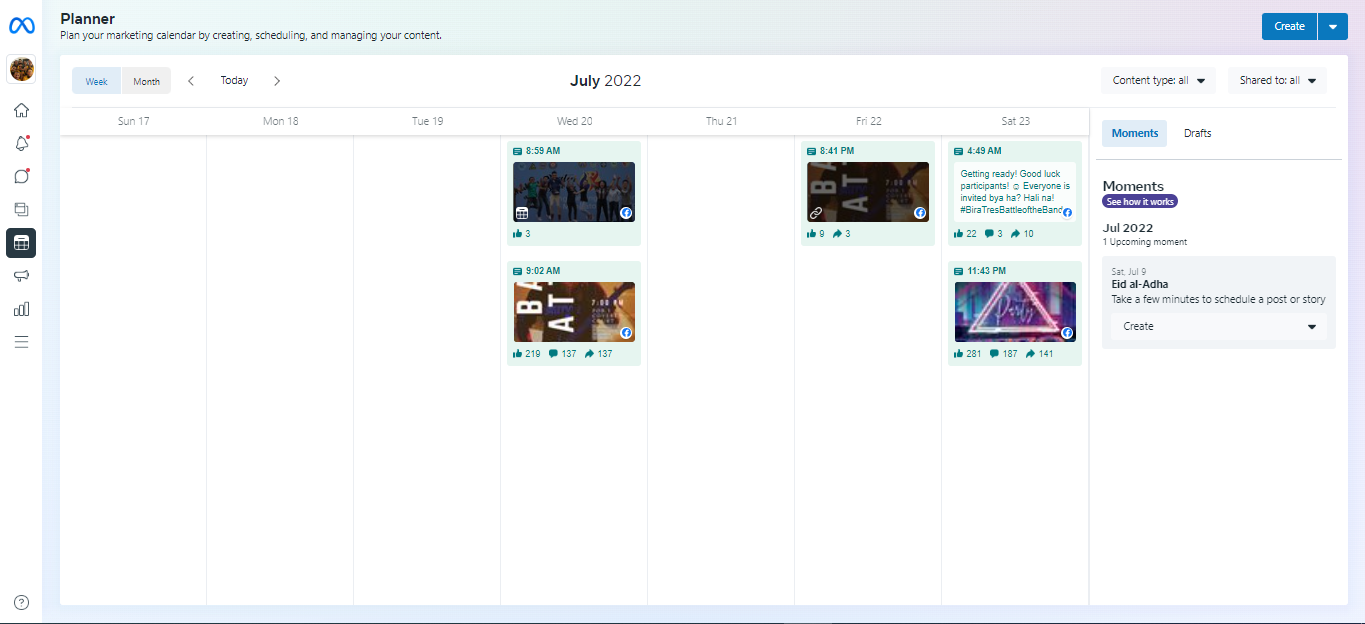Viewport: 1365px width, 624px height.
Task: Click shares count 141 on 11:43 PM post
Action: click(1039, 354)
